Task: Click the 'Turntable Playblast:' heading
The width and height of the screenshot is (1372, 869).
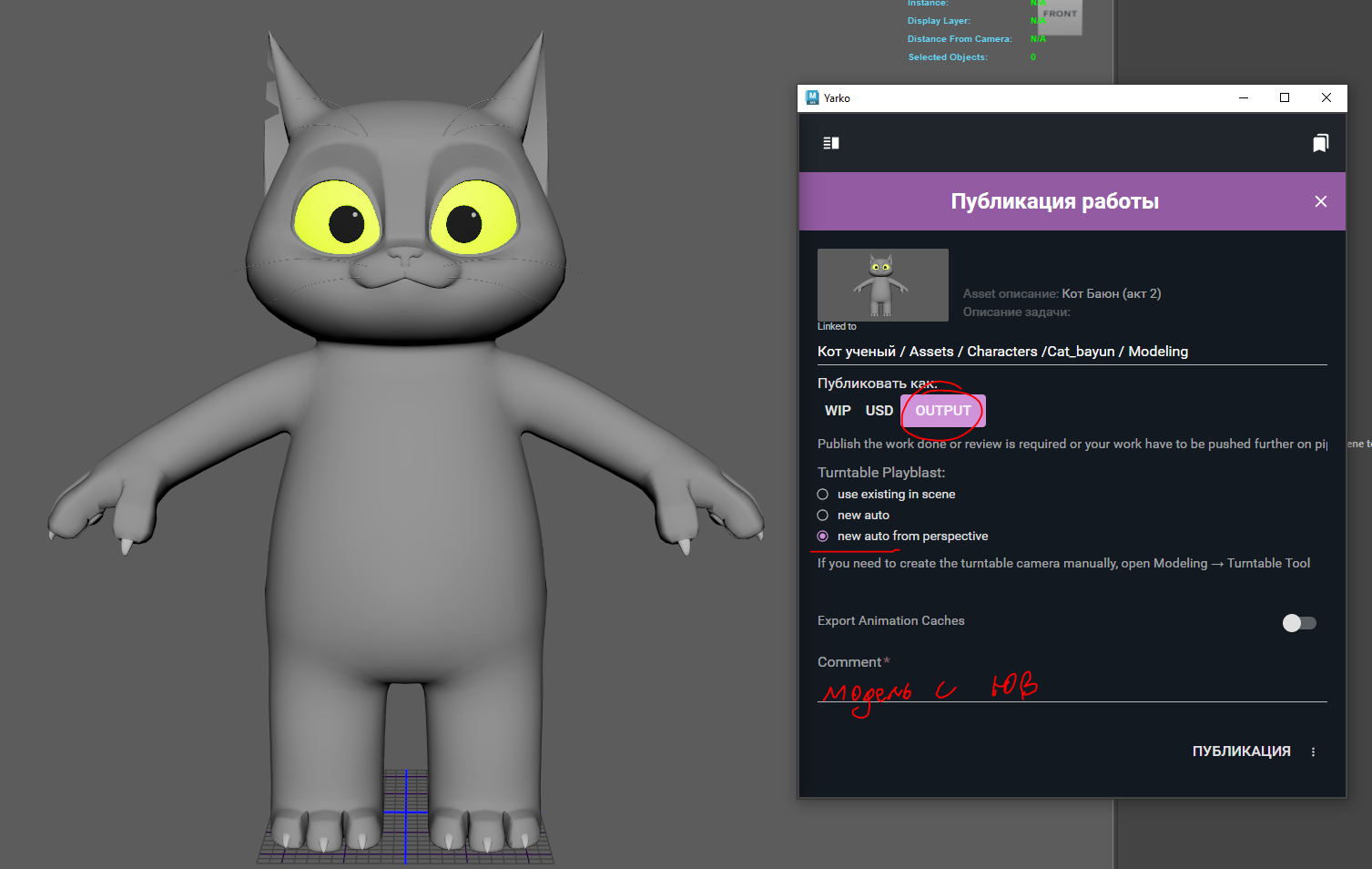Action: tap(881, 473)
